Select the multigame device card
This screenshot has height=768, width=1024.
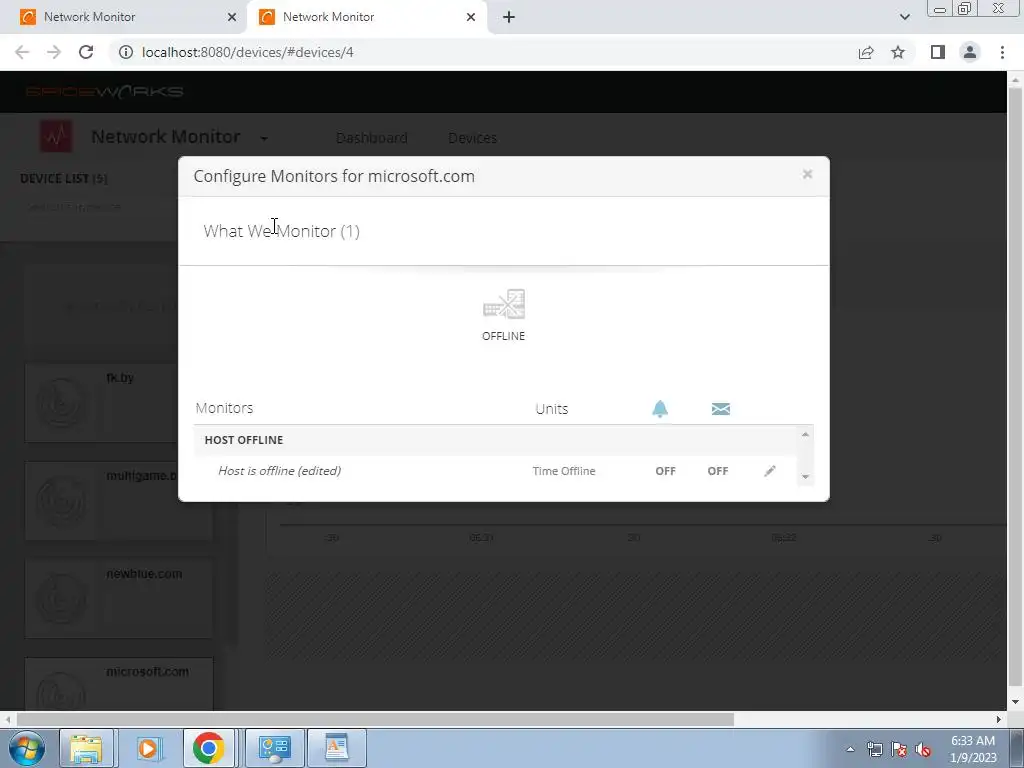click(119, 501)
